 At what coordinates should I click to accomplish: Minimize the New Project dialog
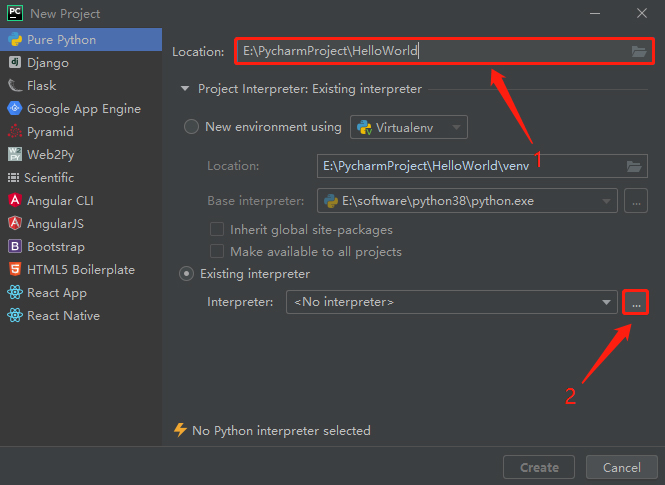click(595, 14)
